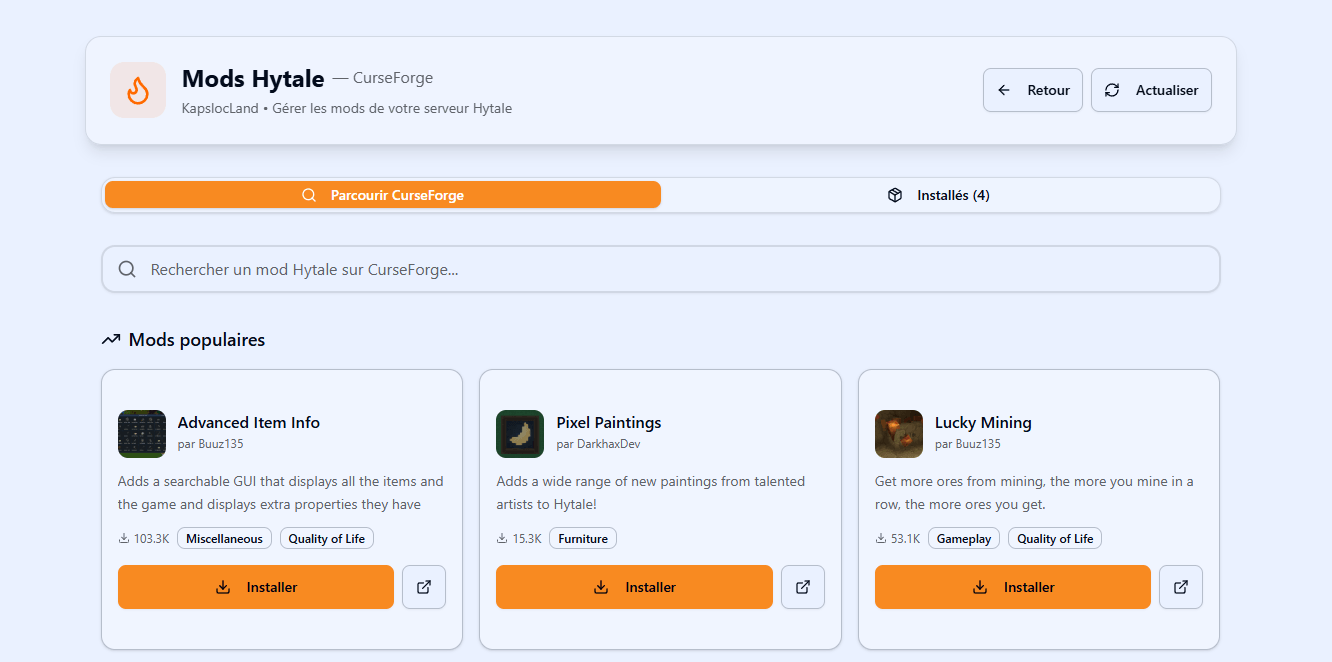Click the Gameplay tag on Lucky Mining
The width and height of the screenshot is (1332, 662).
click(964, 539)
